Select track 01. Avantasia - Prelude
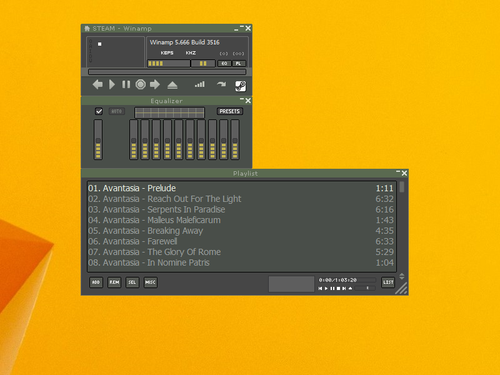The height and width of the screenshot is (375, 500). 241,188
